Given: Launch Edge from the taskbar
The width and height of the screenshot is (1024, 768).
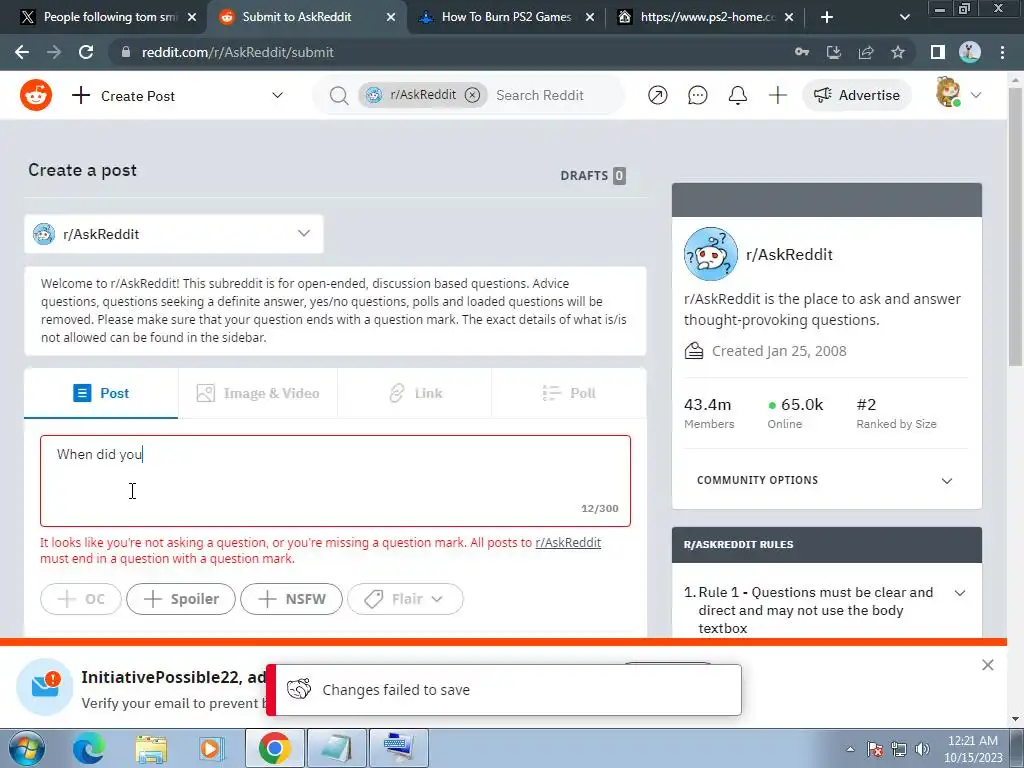Looking at the screenshot, I should (x=88, y=748).
